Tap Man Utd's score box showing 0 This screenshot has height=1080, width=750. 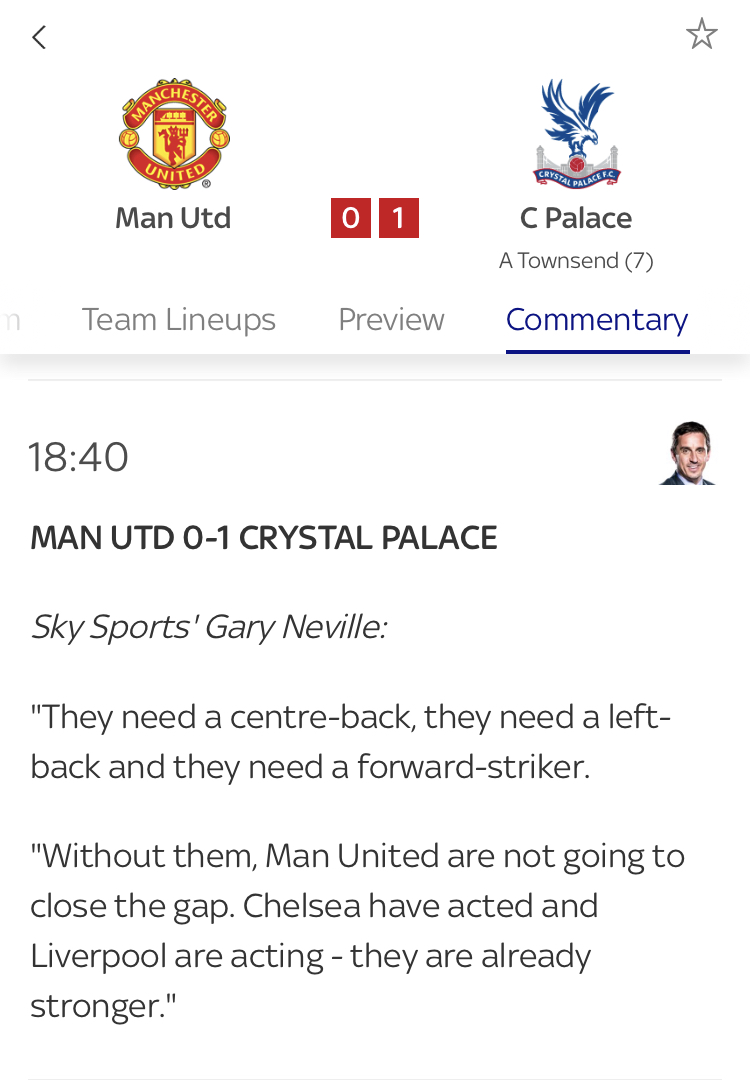coord(351,218)
